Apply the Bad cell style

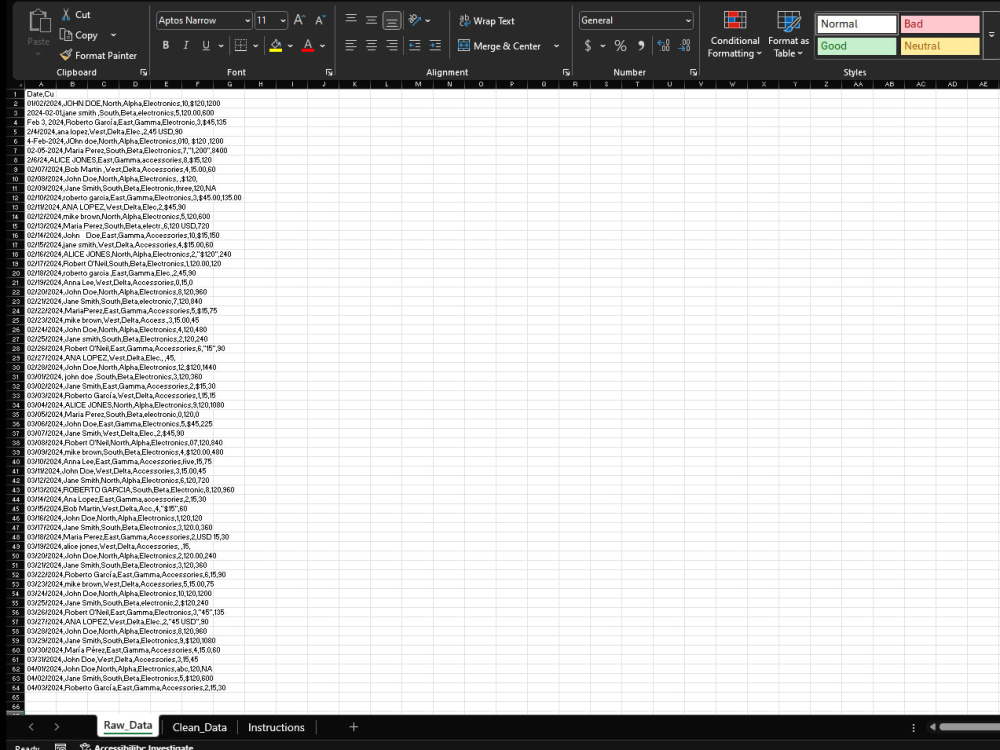pos(939,24)
